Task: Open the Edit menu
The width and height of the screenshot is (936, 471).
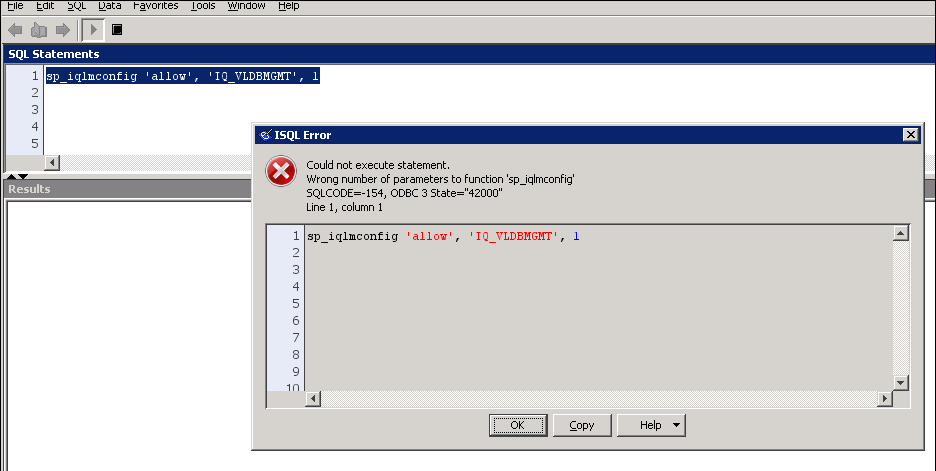Action: pos(45,5)
